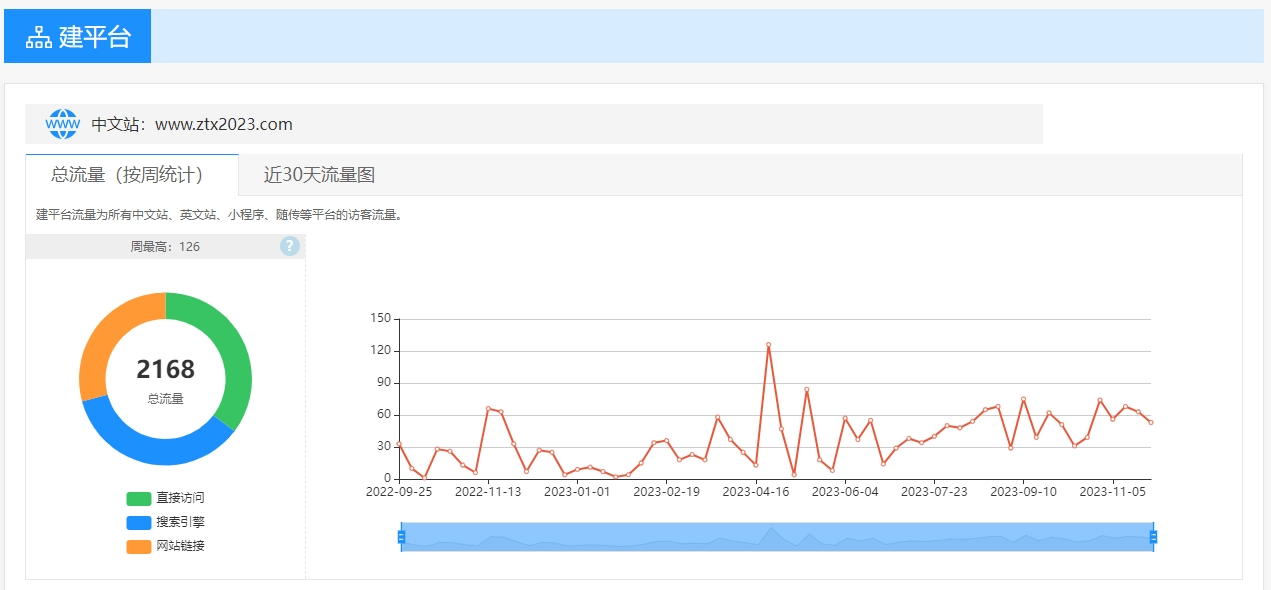The height and width of the screenshot is (590, 1271).
Task: Click the 建平台 sitemap icon in header
Action: click(x=38, y=38)
